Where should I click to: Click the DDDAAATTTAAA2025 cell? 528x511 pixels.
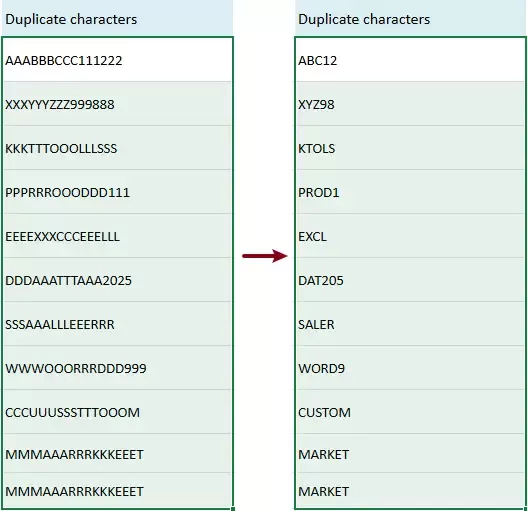(117, 280)
